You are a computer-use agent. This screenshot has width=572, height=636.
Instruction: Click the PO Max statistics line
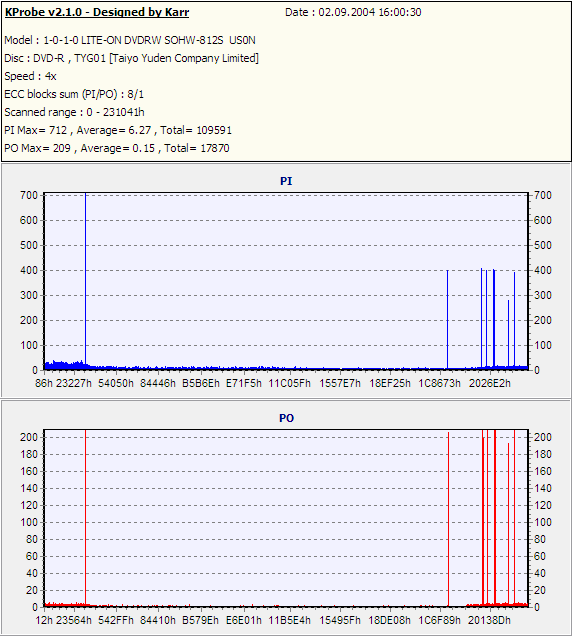coord(117,148)
